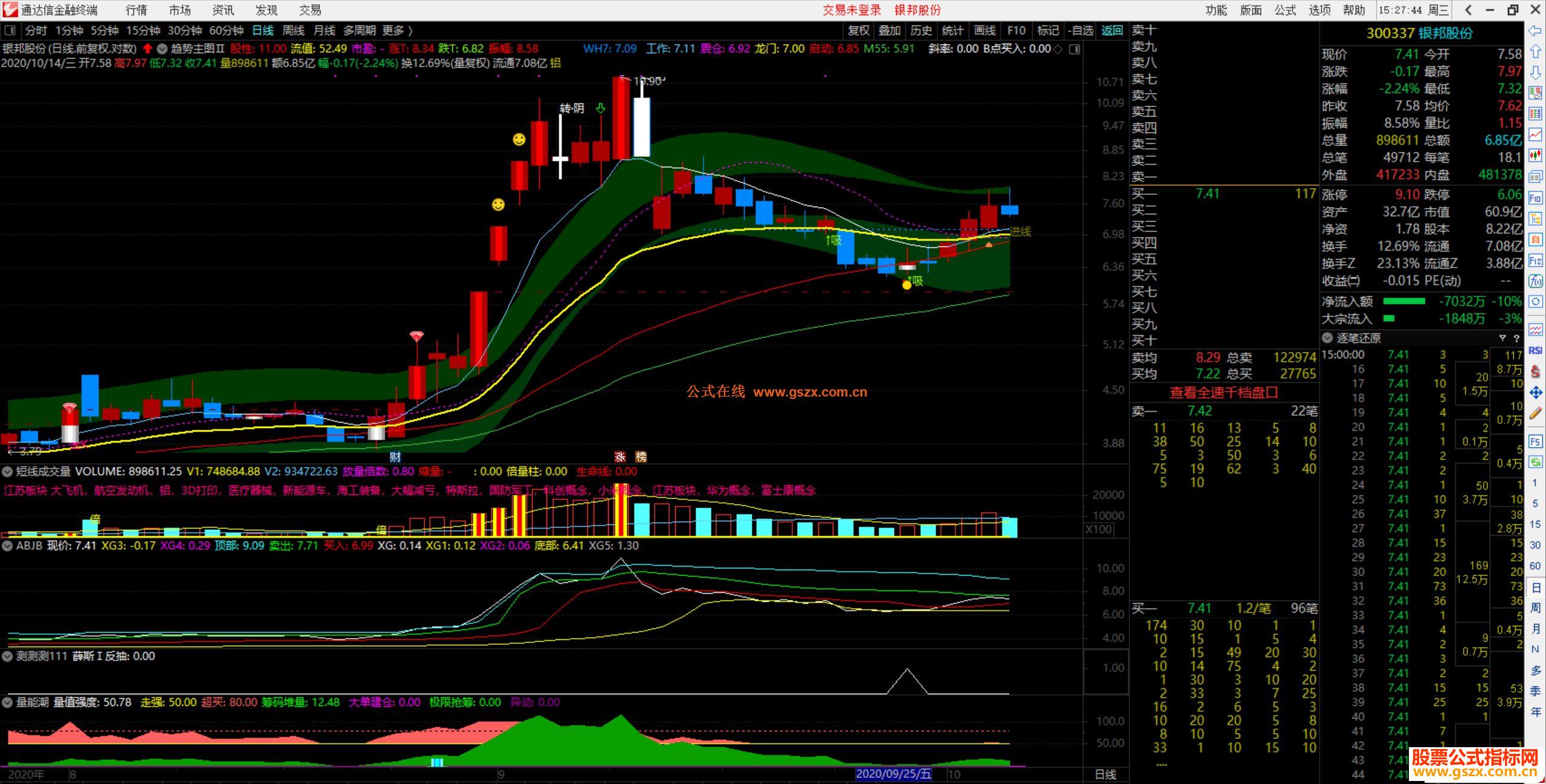Click 查看全速千档盘口 link

(1224, 392)
